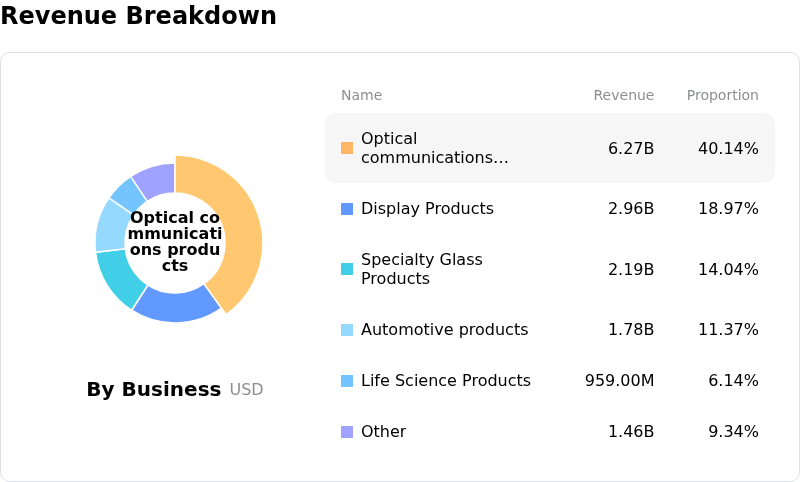
Task: Select the Display Products row label
Action: coord(427,209)
